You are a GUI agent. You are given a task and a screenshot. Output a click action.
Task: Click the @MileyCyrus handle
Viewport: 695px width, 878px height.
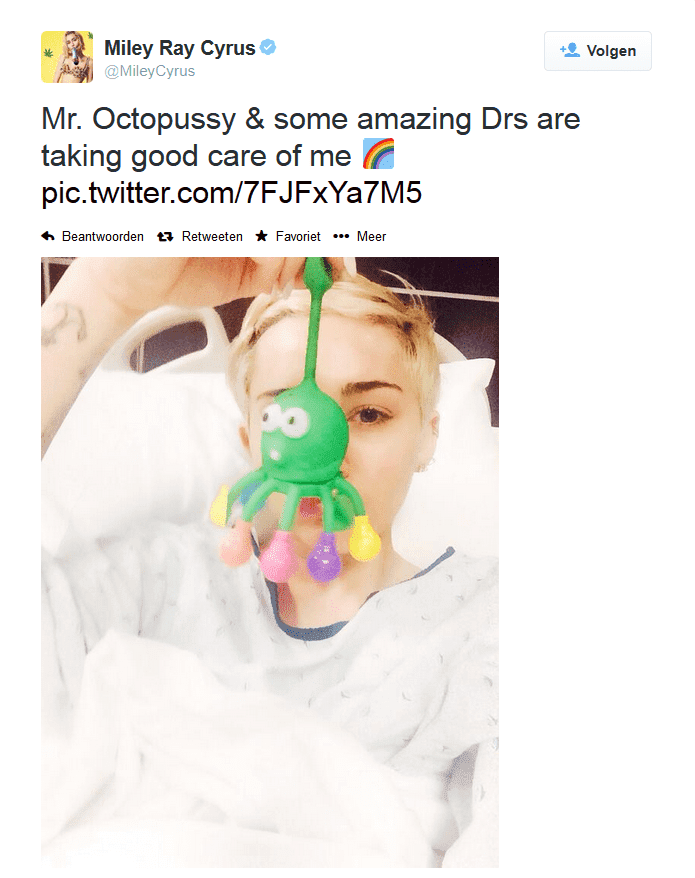[x=149, y=71]
